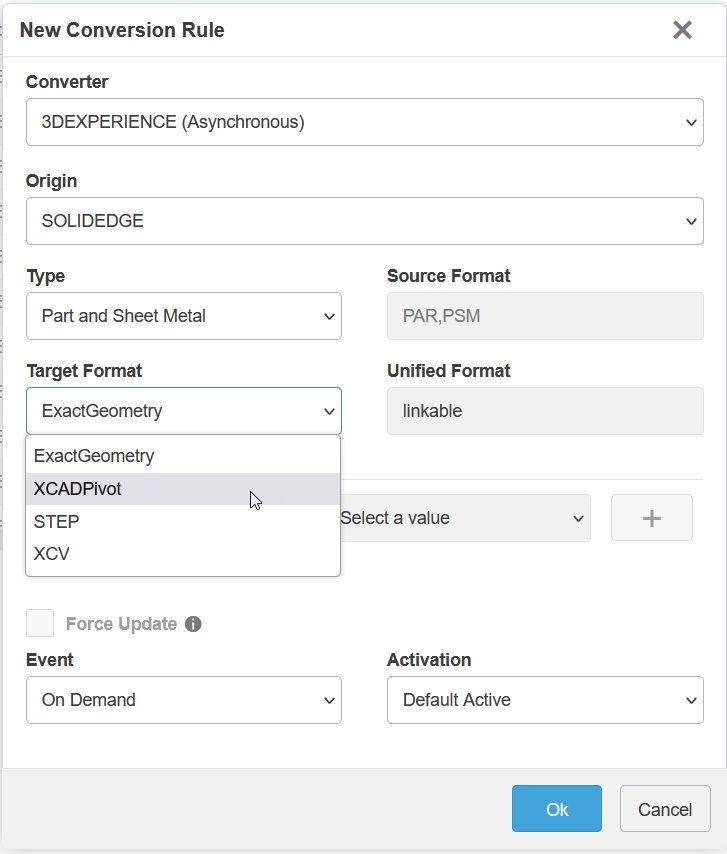The width and height of the screenshot is (727, 854).
Task: Toggle the Force Update checkbox
Action: coord(40,623)
